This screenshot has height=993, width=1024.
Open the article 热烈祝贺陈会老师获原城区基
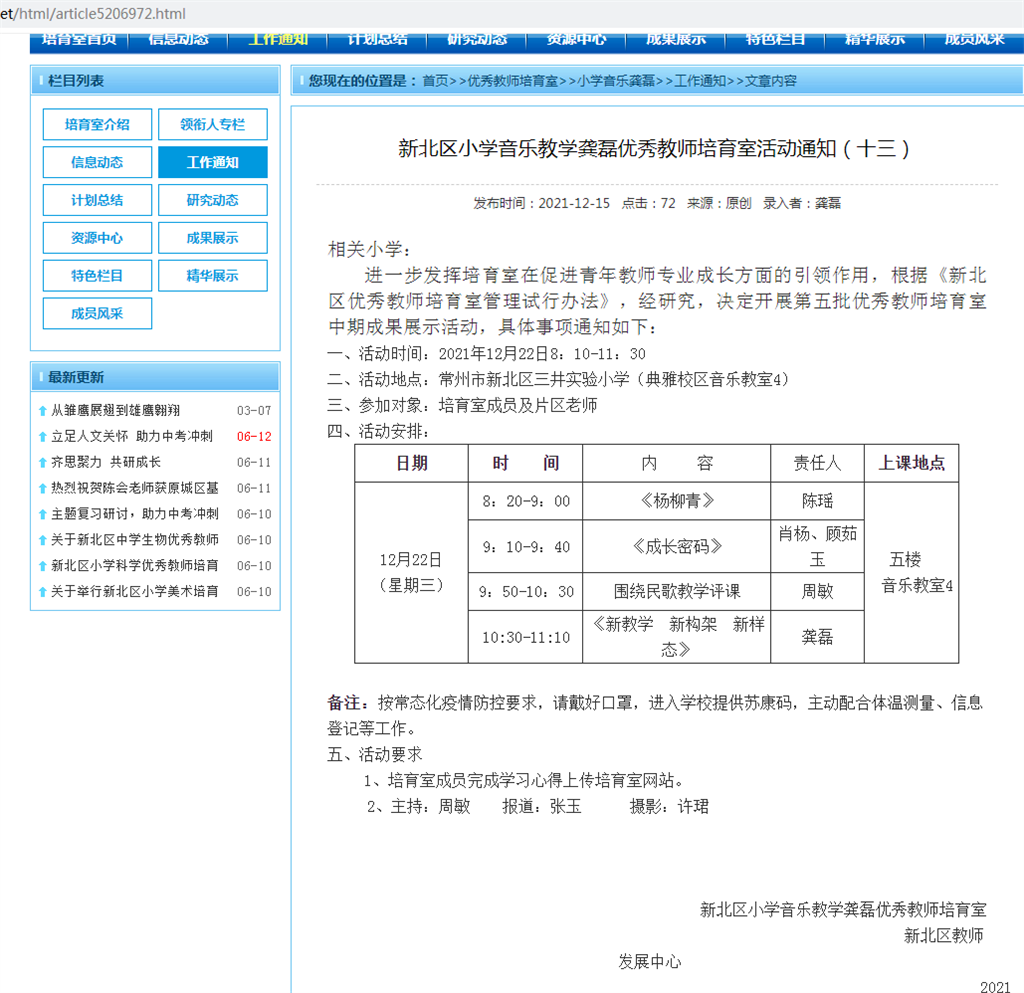tap(135, 488)
